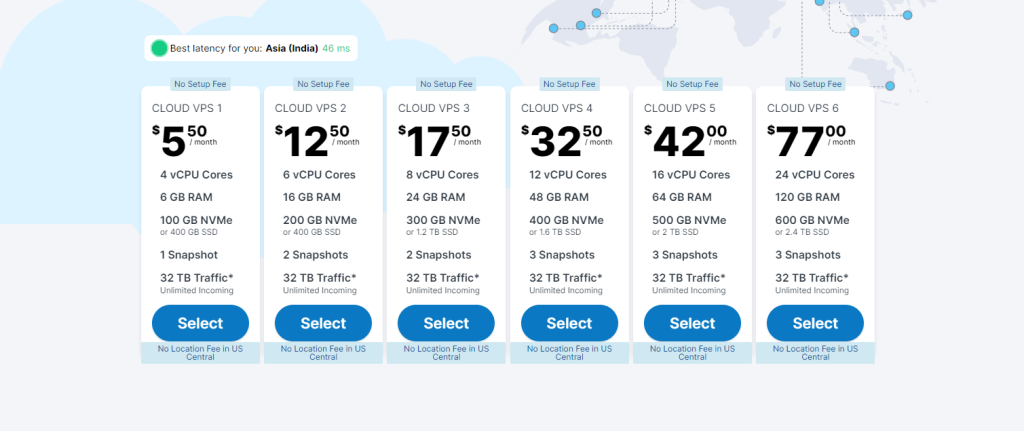The image size is (1024, 431).
Task: Click the $5.50 monthly price
Action: [185, 140]
